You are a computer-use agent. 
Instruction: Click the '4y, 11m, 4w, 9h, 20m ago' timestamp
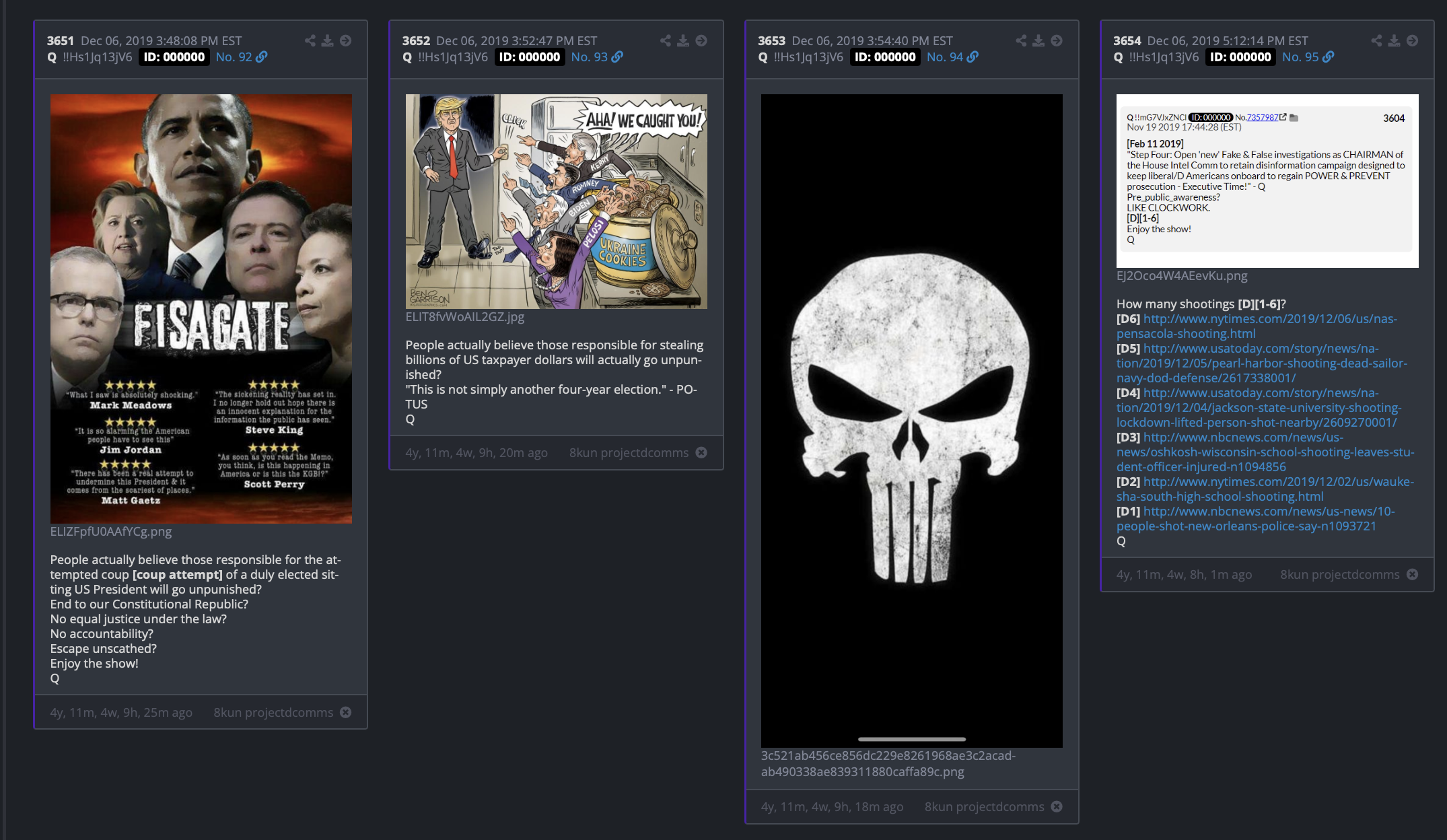tap(477, 452)
